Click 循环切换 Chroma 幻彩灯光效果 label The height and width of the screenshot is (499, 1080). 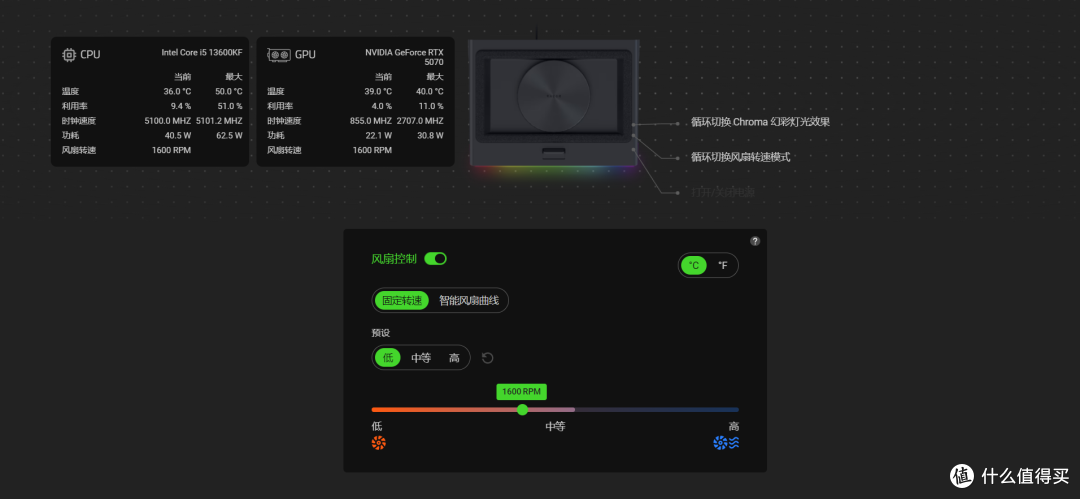[x=760, y=122]
